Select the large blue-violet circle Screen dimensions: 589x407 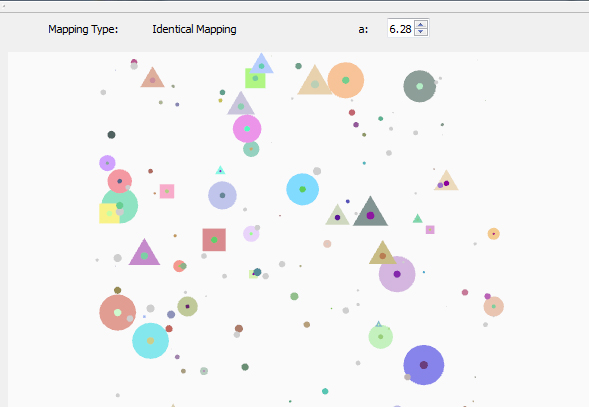click(x=424, y=365)
